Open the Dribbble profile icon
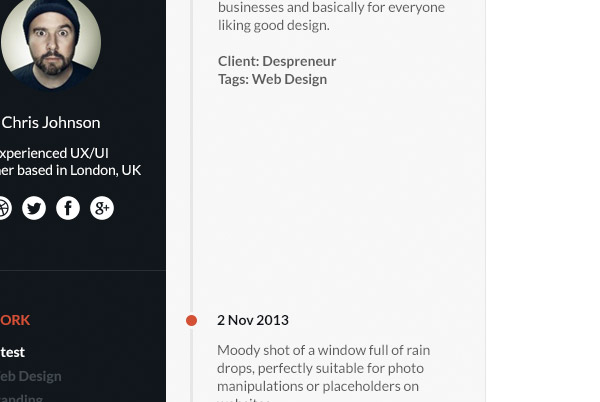The image size is (600, 402). pos(3,208)
